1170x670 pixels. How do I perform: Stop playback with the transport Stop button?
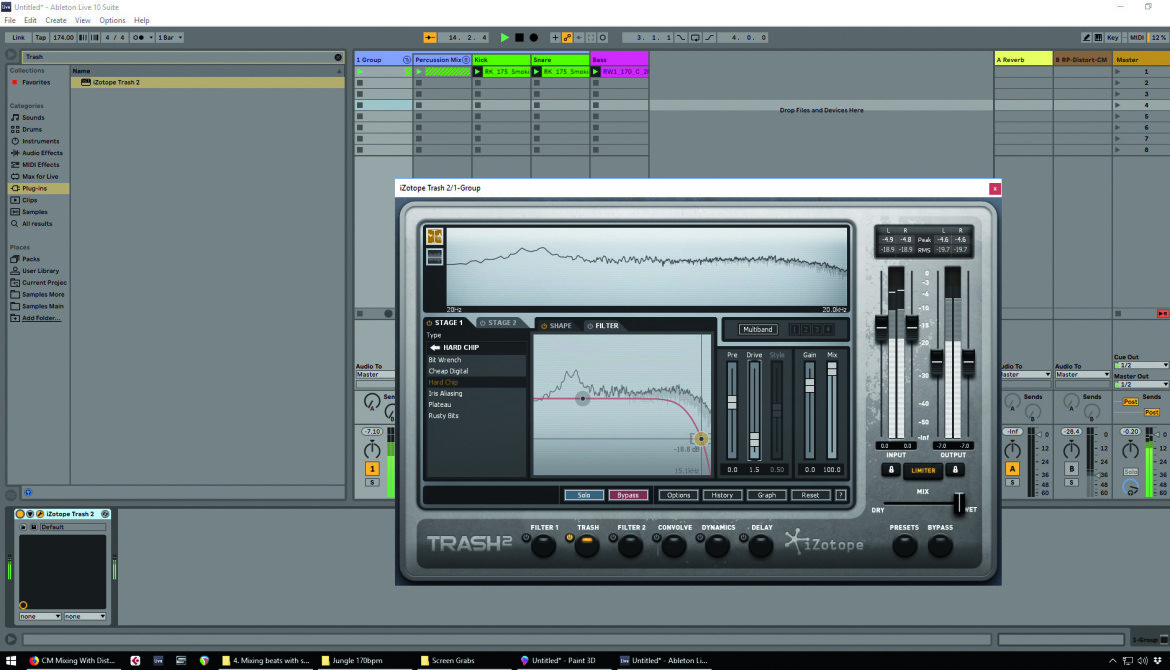click(519, 37)
